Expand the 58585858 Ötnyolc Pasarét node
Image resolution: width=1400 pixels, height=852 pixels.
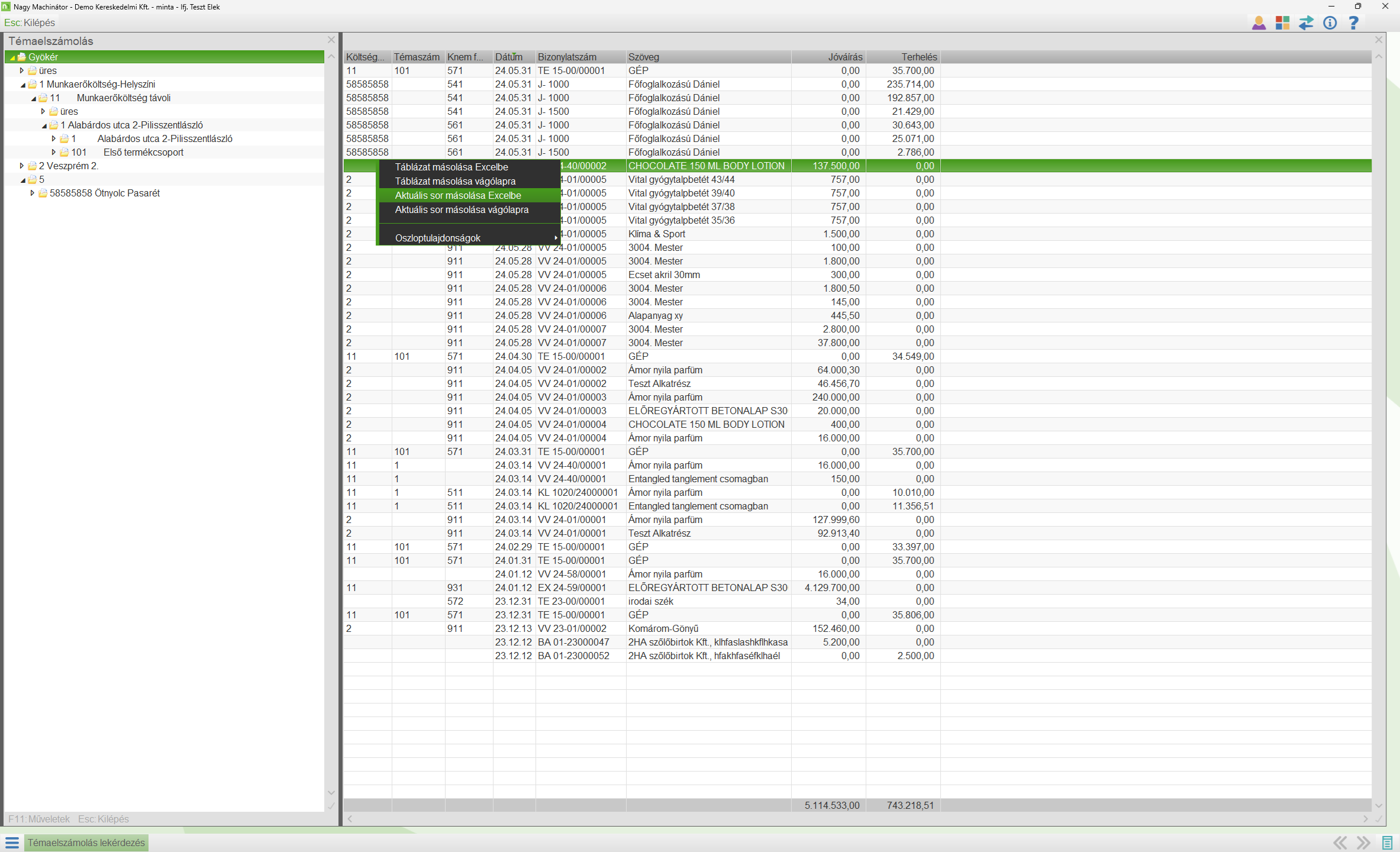[33, 193]
